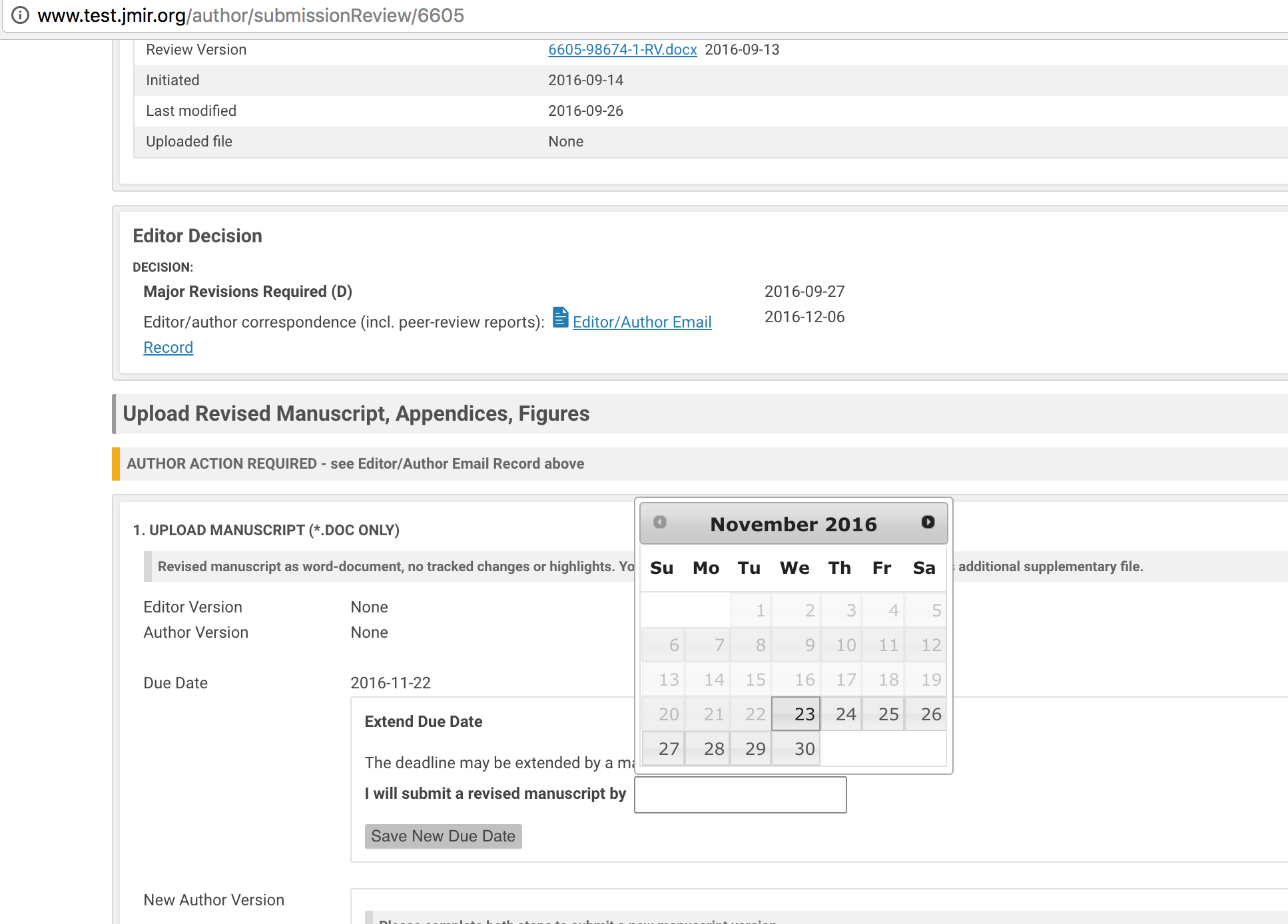Go to next month in calendar

pyautogui.click(x=928, y=523)
